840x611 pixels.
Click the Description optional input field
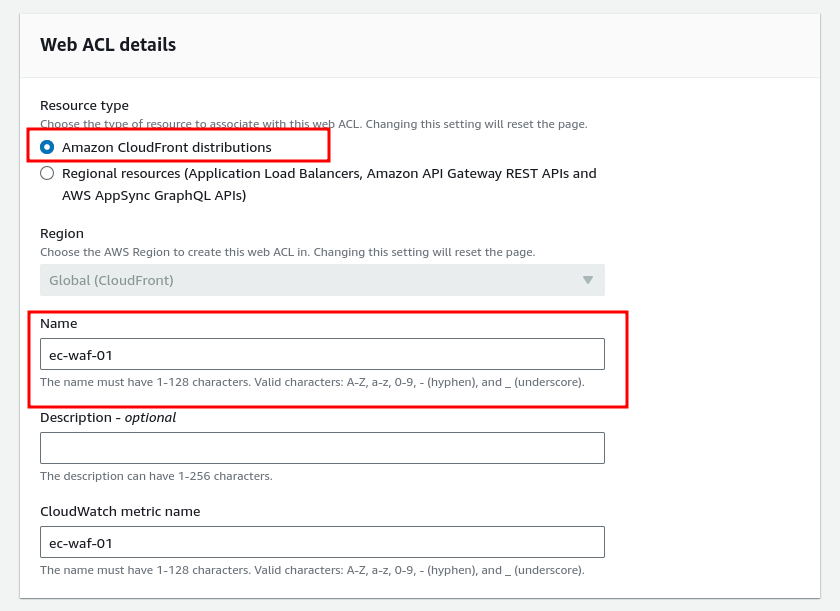322,448
